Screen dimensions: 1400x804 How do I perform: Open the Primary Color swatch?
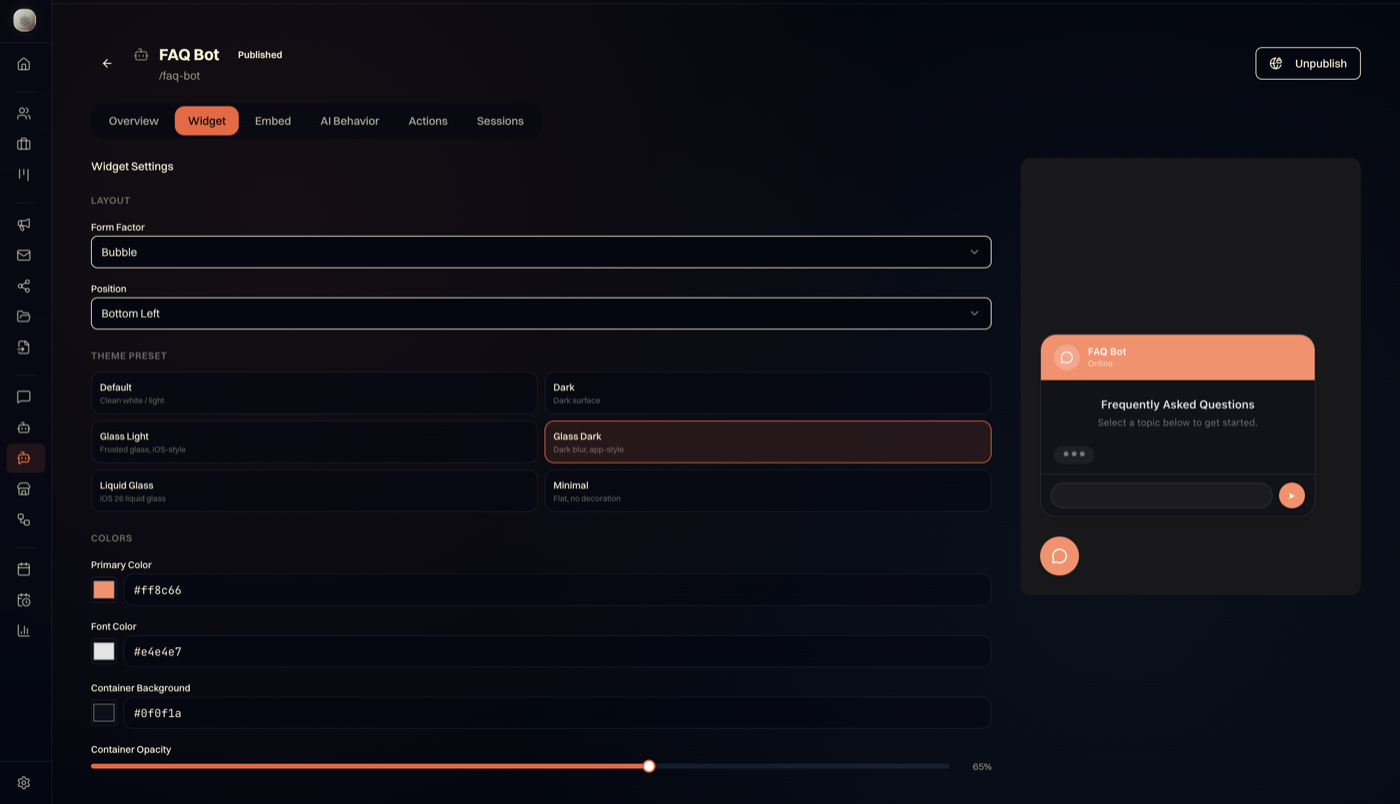point(104,590)
